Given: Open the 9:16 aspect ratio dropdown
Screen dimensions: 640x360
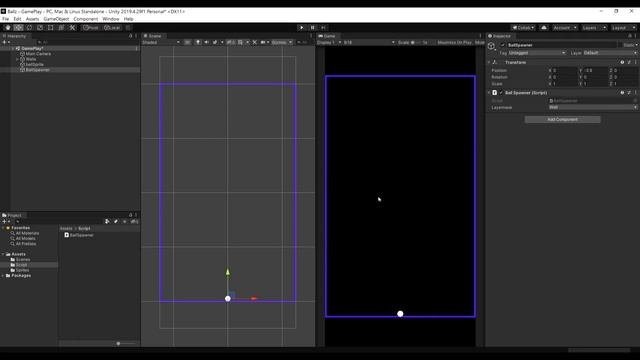Looking at the screenshot, I should pyautogui.click(x=369, y=42).
